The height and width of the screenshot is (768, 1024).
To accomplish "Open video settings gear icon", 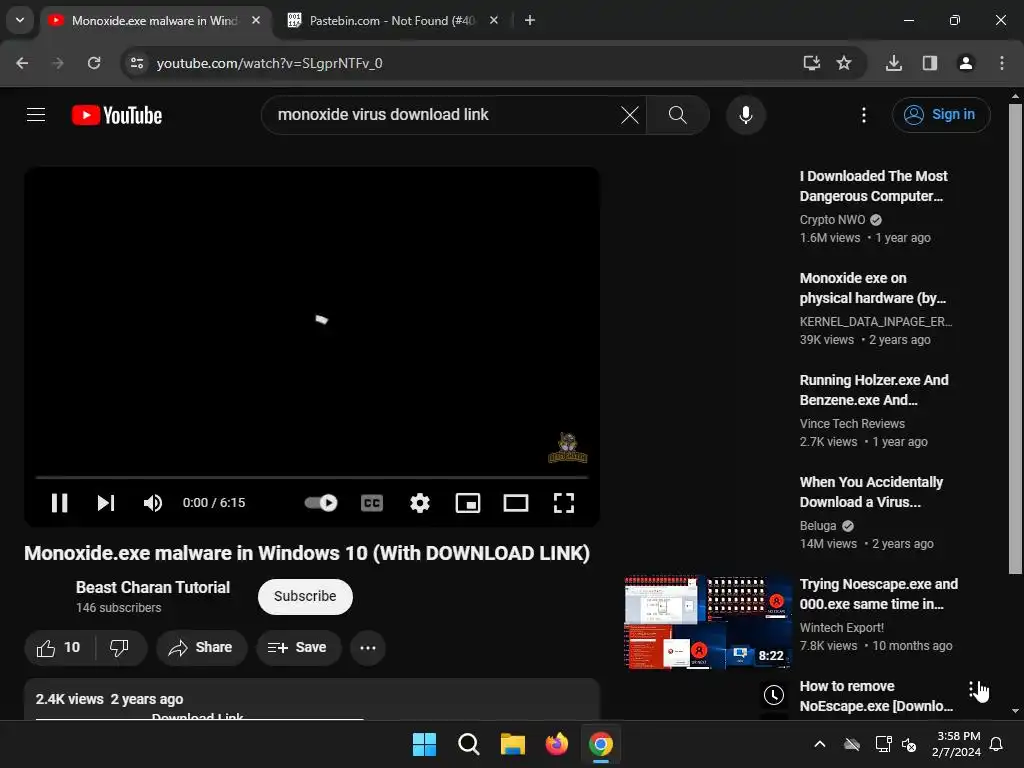I will point(420,503).
